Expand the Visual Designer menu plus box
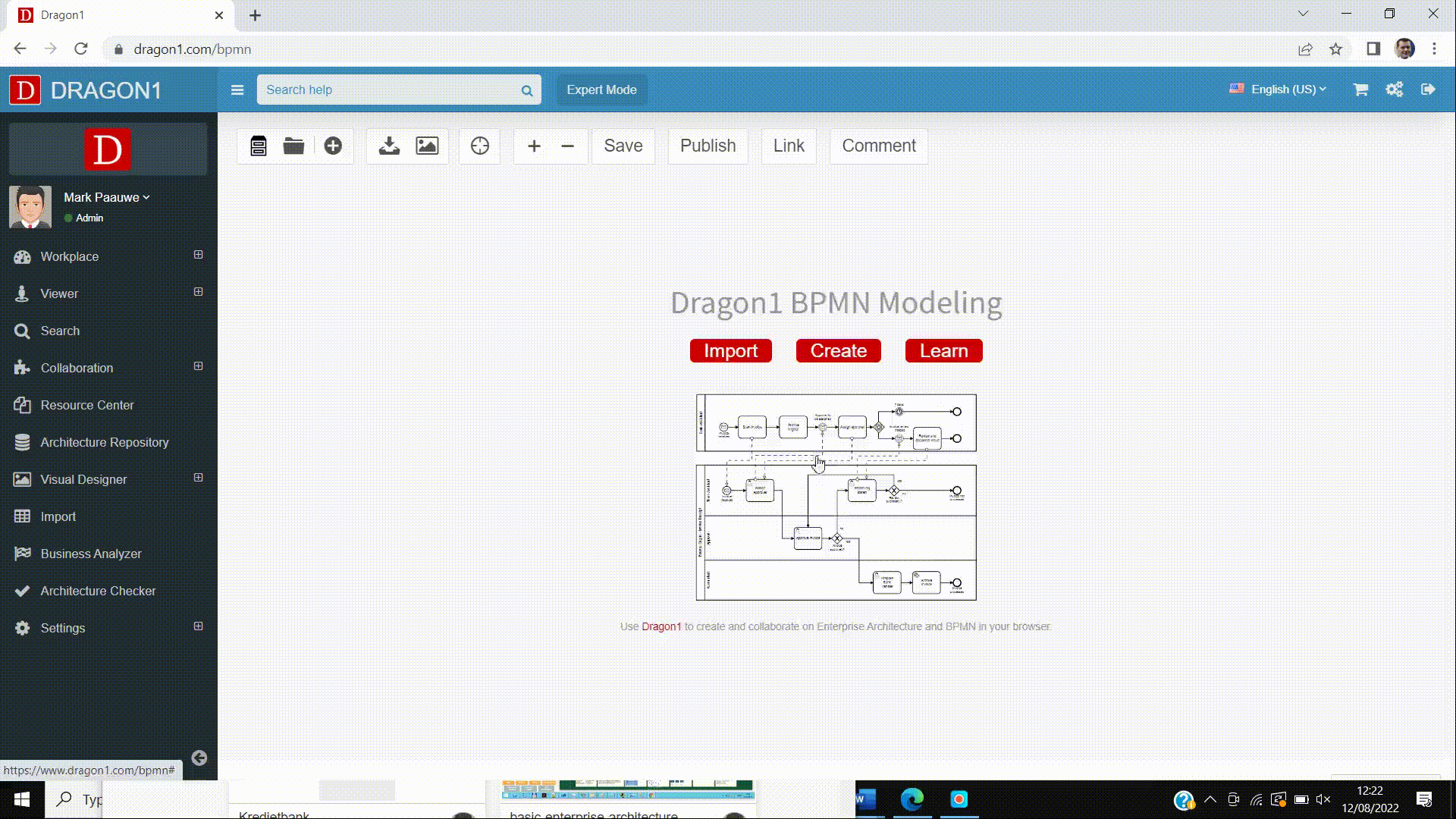Screen dimensions: 1456x819 coord(199,478)
